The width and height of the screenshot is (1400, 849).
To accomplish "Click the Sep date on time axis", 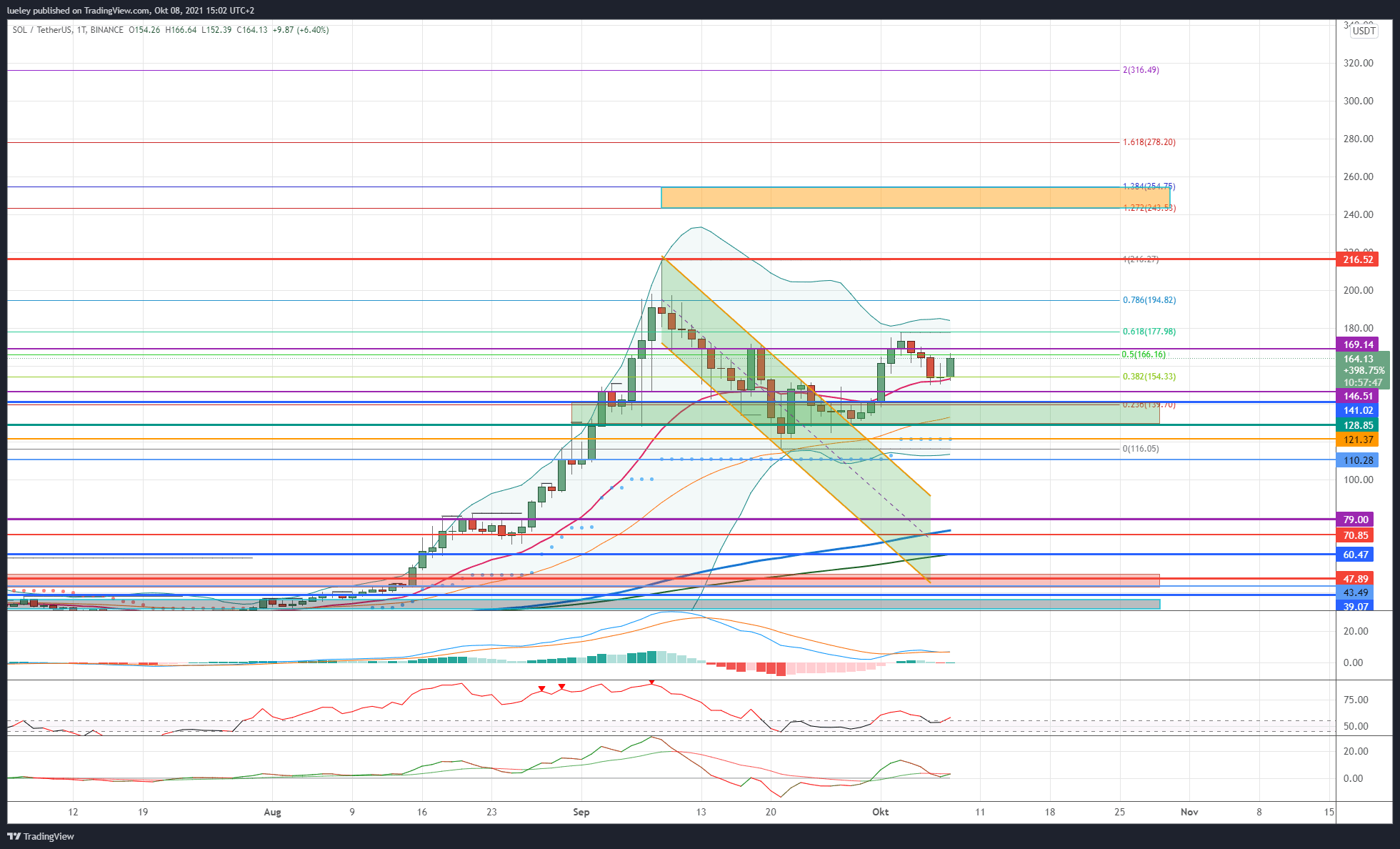I will 581,812.
